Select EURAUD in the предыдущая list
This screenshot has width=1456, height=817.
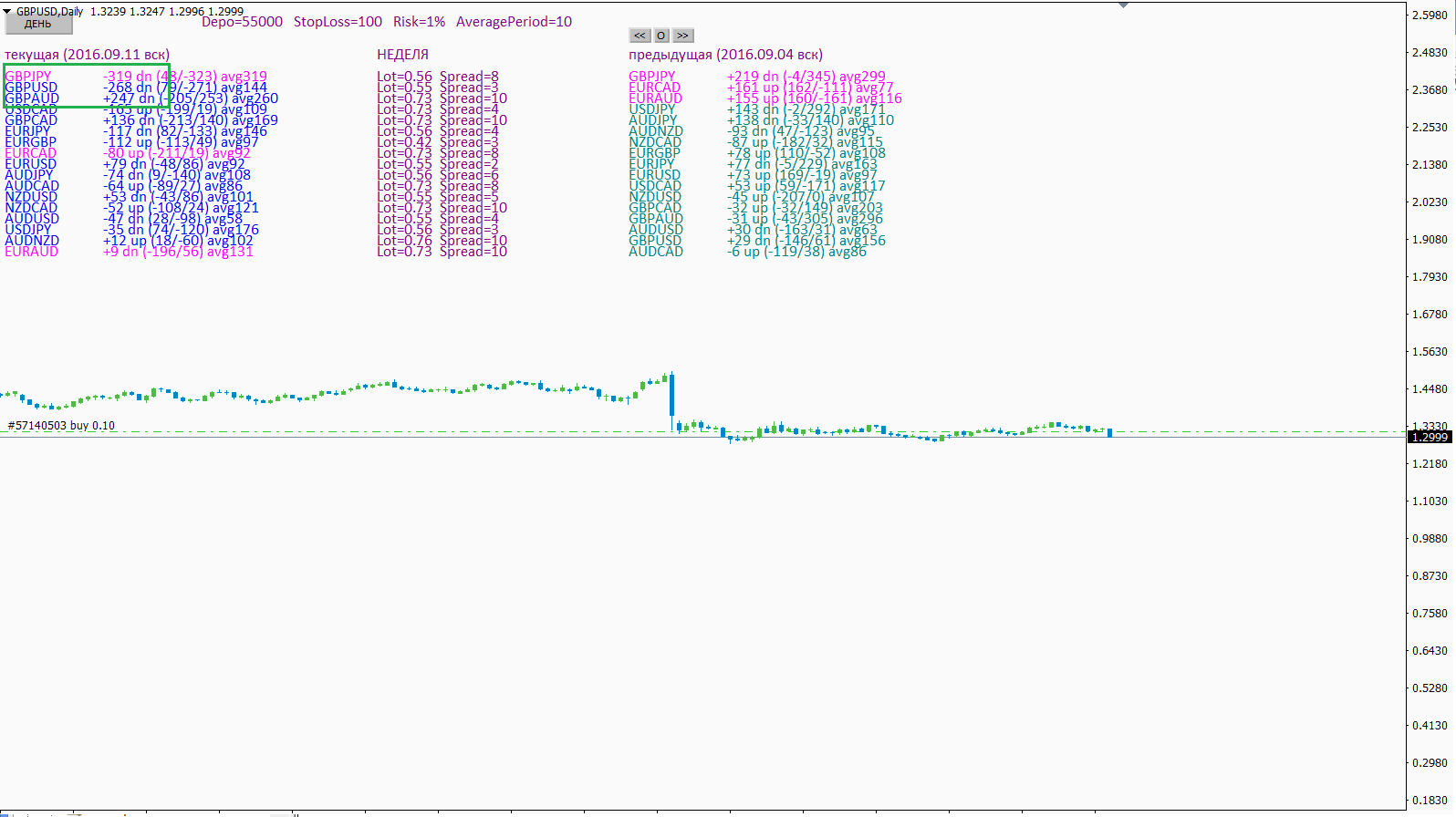coord(655,98)
